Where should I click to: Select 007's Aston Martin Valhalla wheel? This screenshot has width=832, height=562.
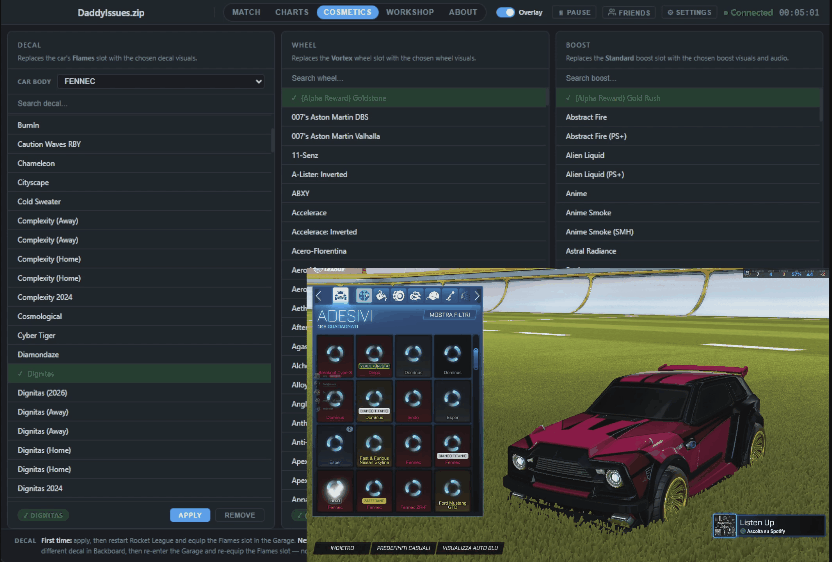415,136
